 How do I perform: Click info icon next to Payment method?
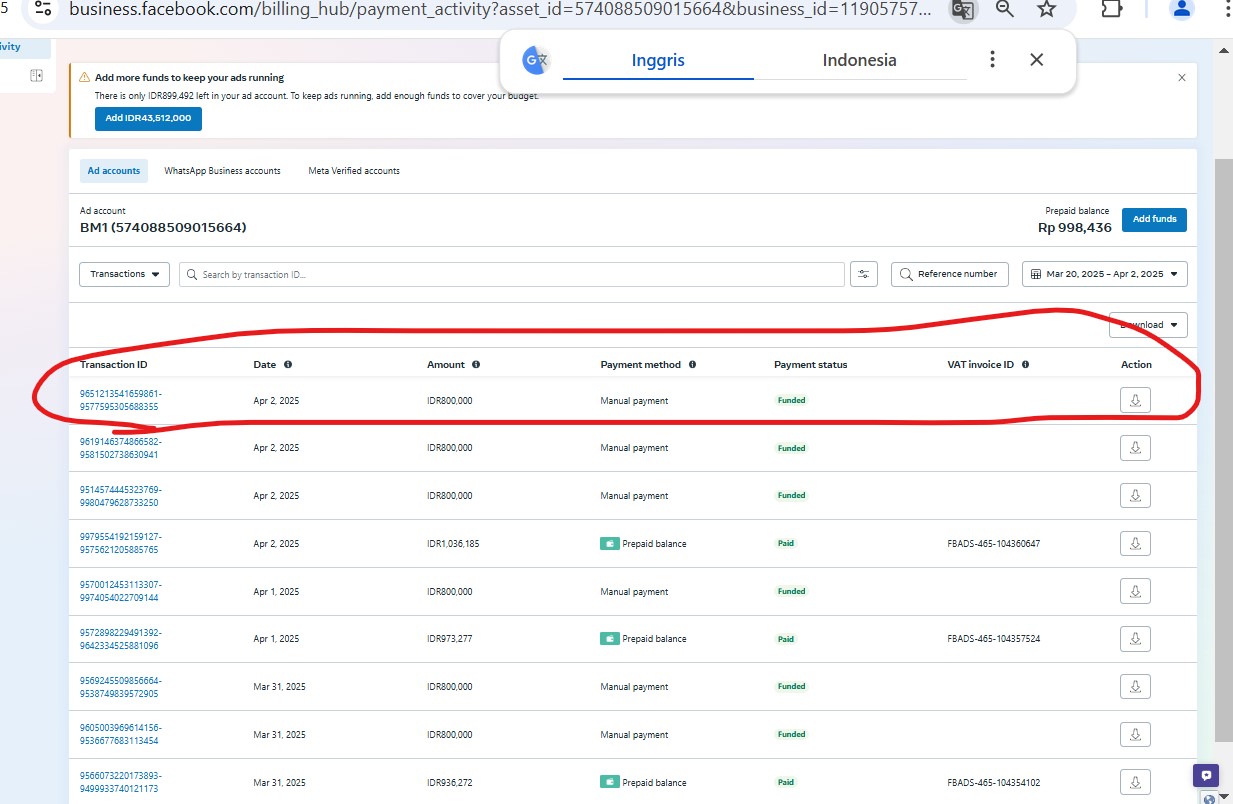pos(692,365)
